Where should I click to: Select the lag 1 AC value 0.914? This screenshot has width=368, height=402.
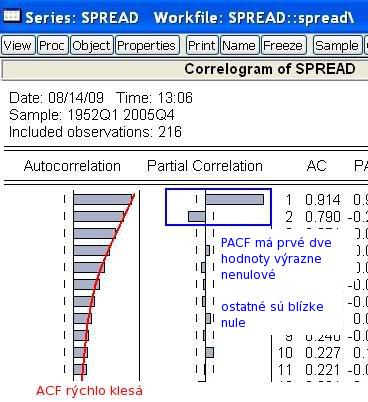[323, 200]
